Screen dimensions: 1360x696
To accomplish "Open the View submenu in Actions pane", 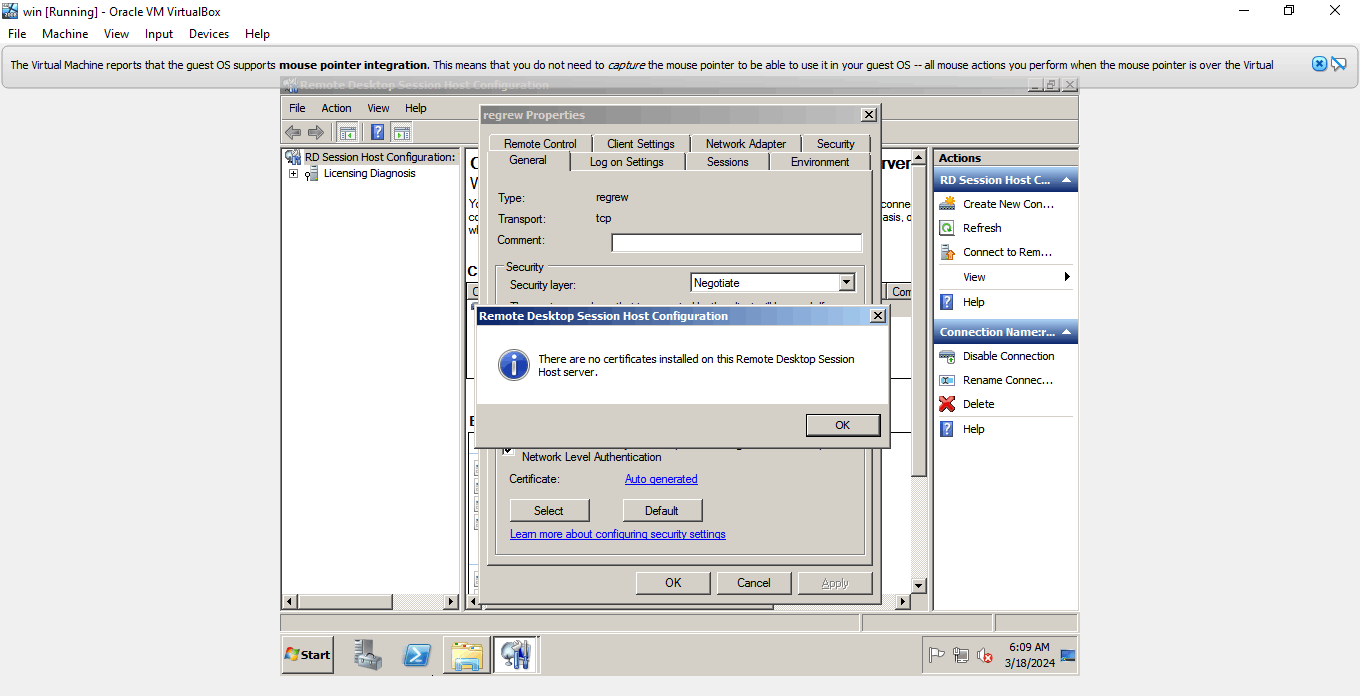I will pyautogui.click(x=1005, y=277).
